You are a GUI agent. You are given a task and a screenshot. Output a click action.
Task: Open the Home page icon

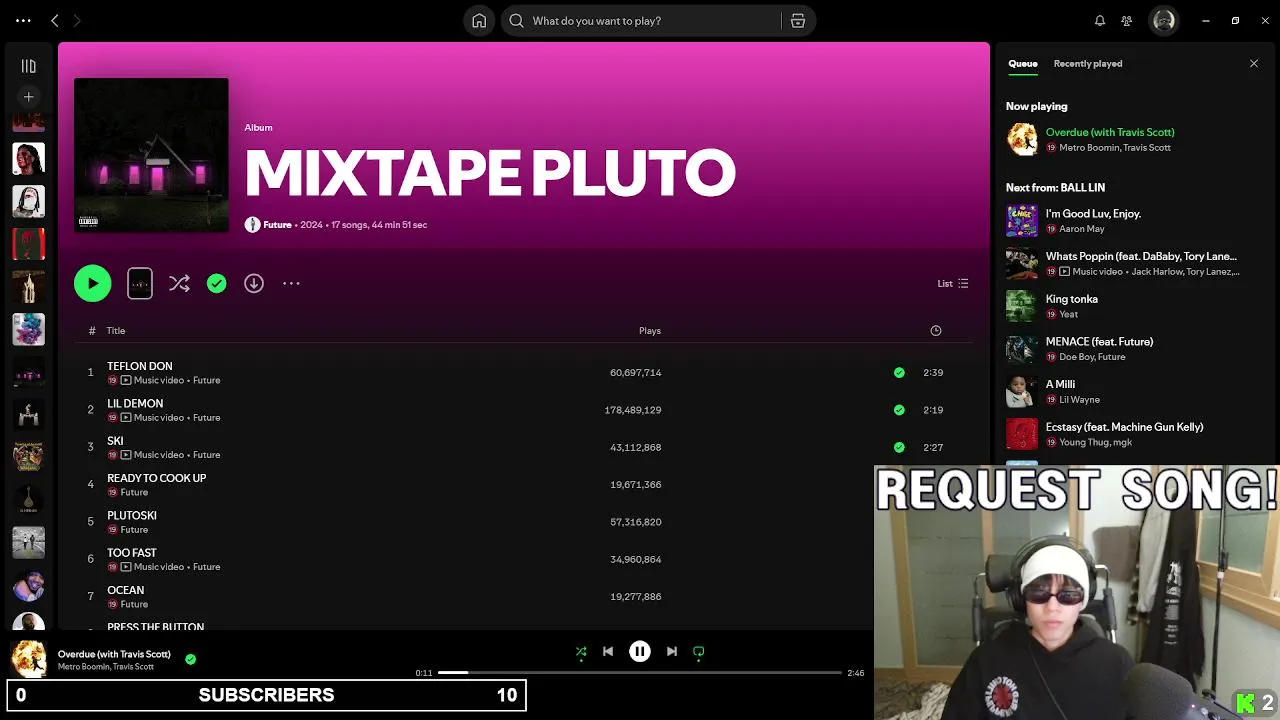[x=479, y=20]
